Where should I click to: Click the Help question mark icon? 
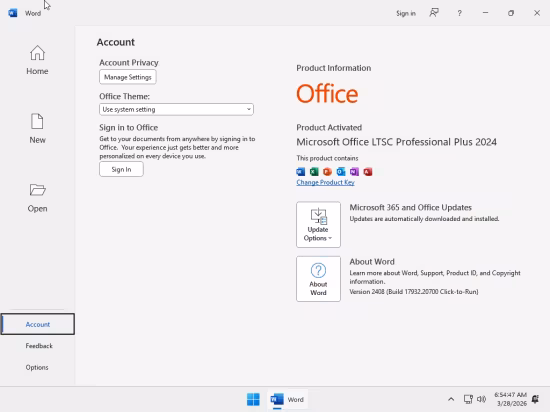click(460, 13)
